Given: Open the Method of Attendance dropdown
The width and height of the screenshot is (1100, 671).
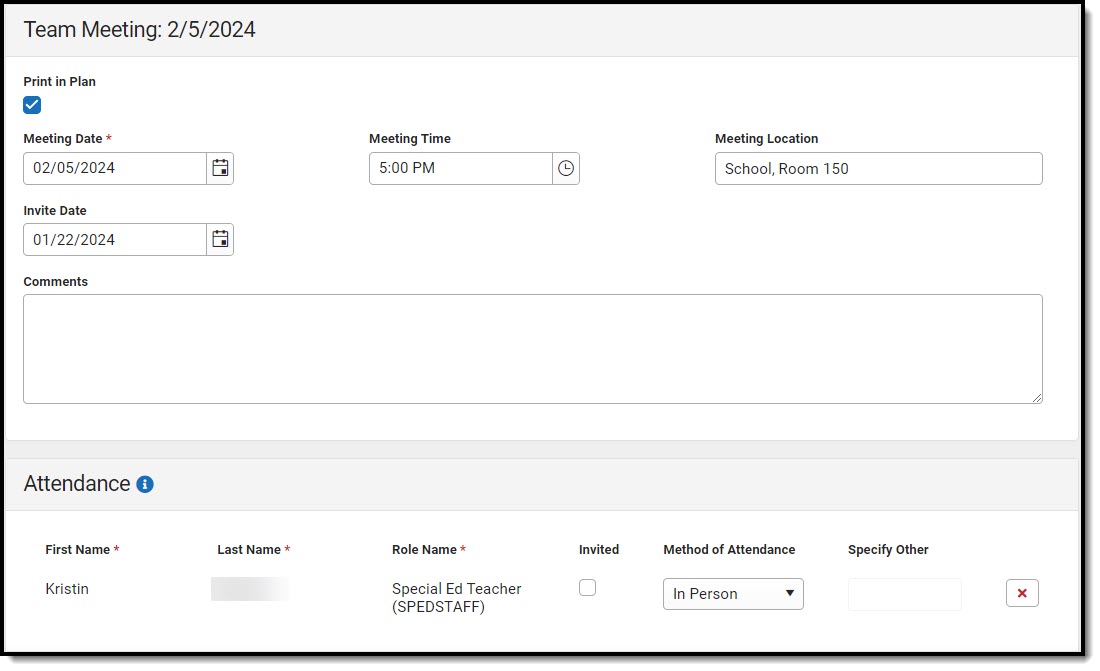Looking at the screenshot, I should (x=733, y=594).
